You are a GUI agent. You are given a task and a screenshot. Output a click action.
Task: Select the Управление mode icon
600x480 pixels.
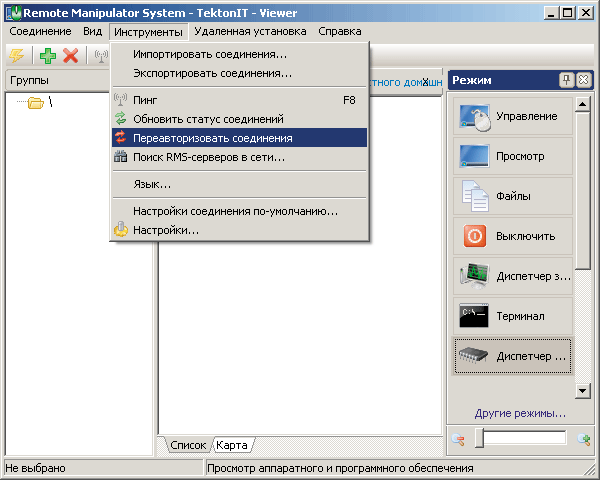coord(474,116)
